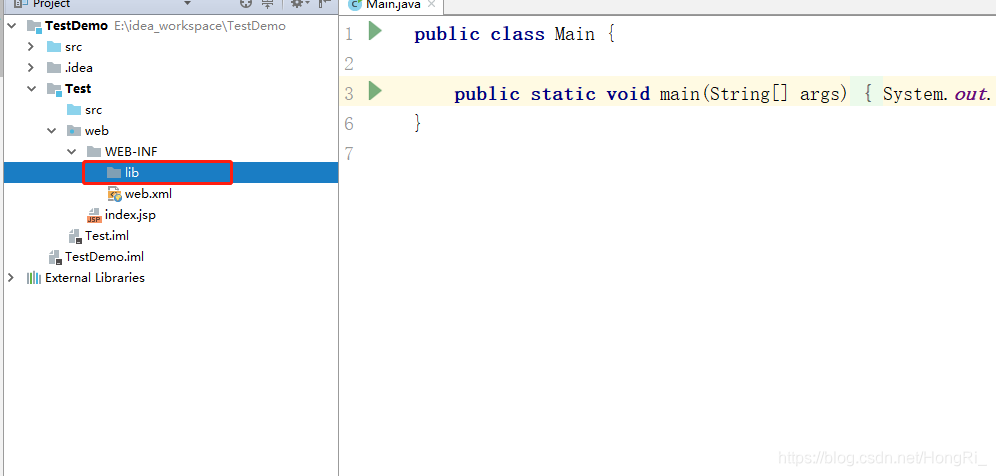Image resolution: width=996 pixels, height=476 pixels.
Task: Place cursor on 'public static void' keywords
Action: coord(552,94)
